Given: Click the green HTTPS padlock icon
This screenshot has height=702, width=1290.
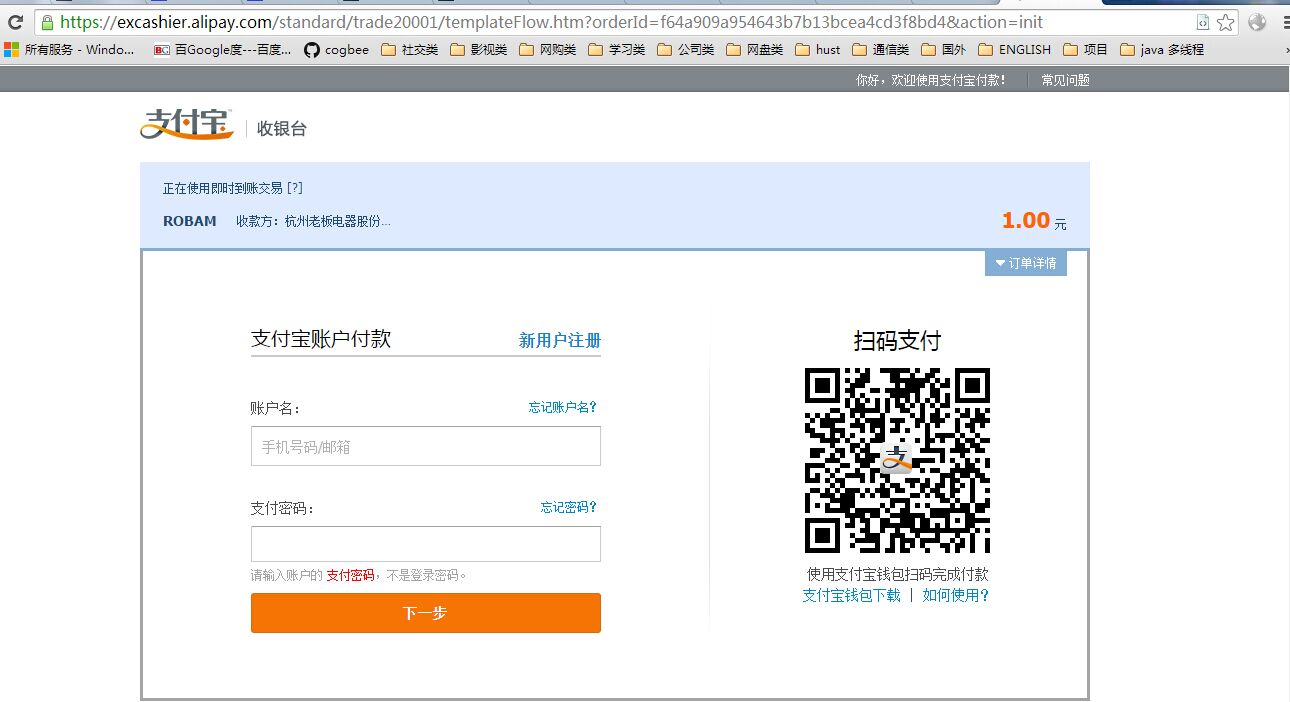Looking at the screenshot, I should (47, 22).
